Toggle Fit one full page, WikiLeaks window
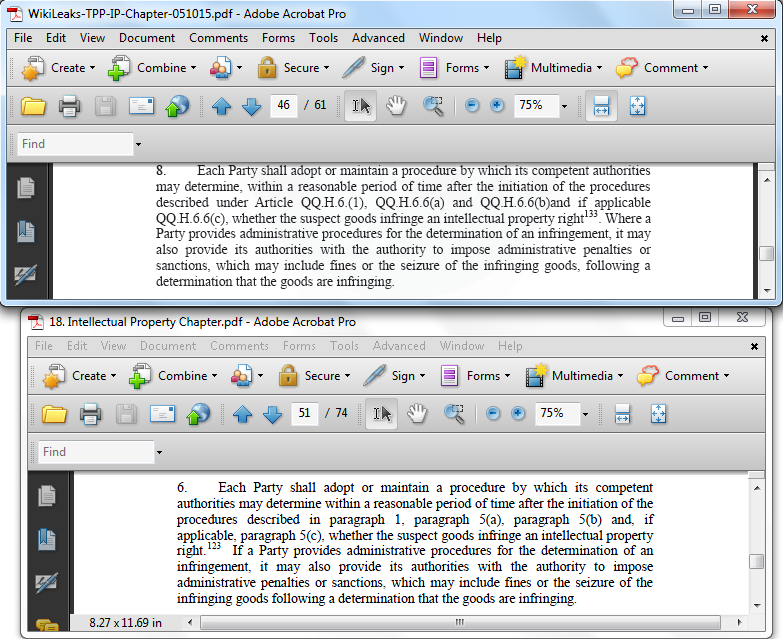This screenshot has height=639, width=783. (x=637, y=106)
